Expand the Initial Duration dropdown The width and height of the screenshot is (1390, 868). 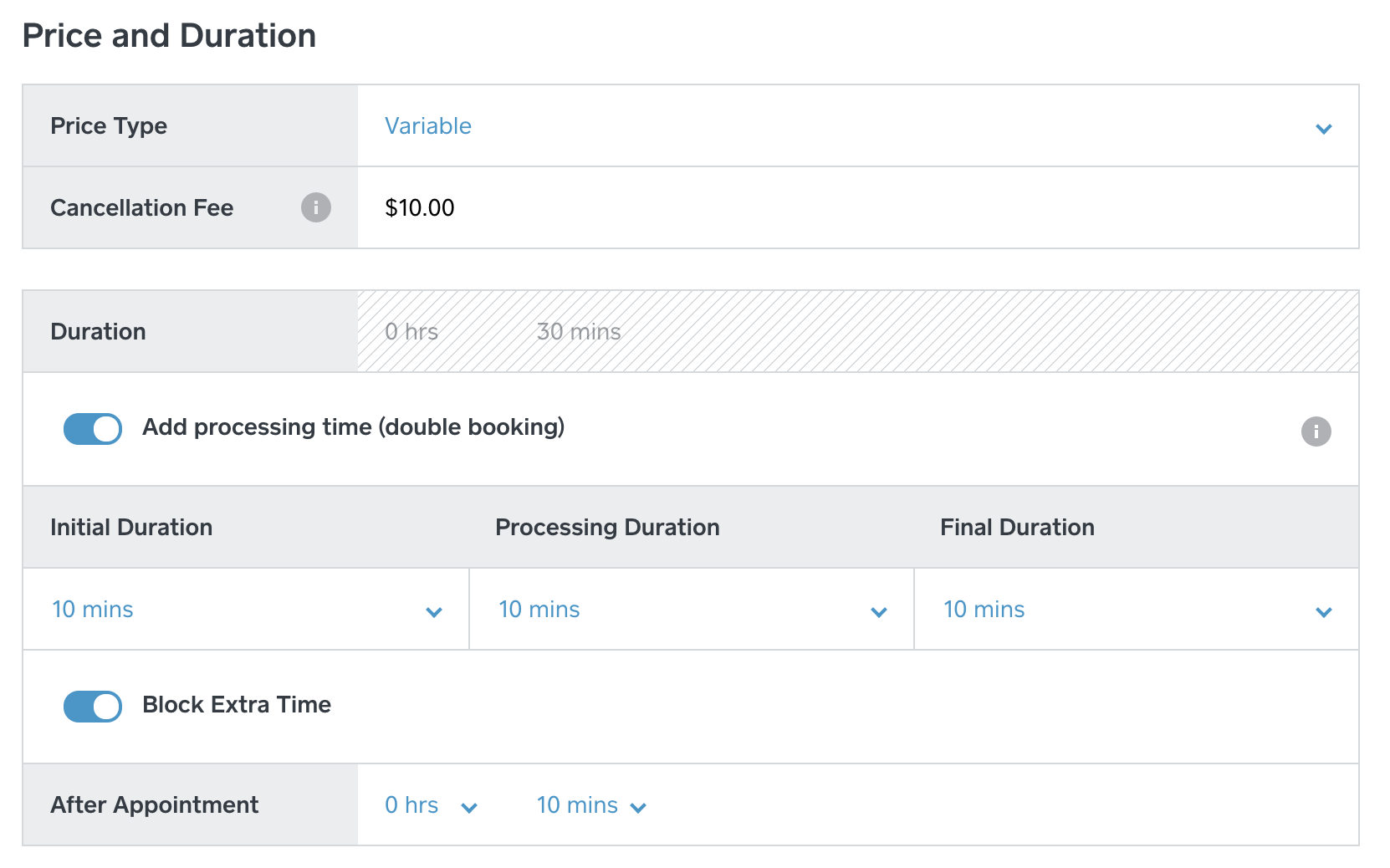[x=246, y=610]
